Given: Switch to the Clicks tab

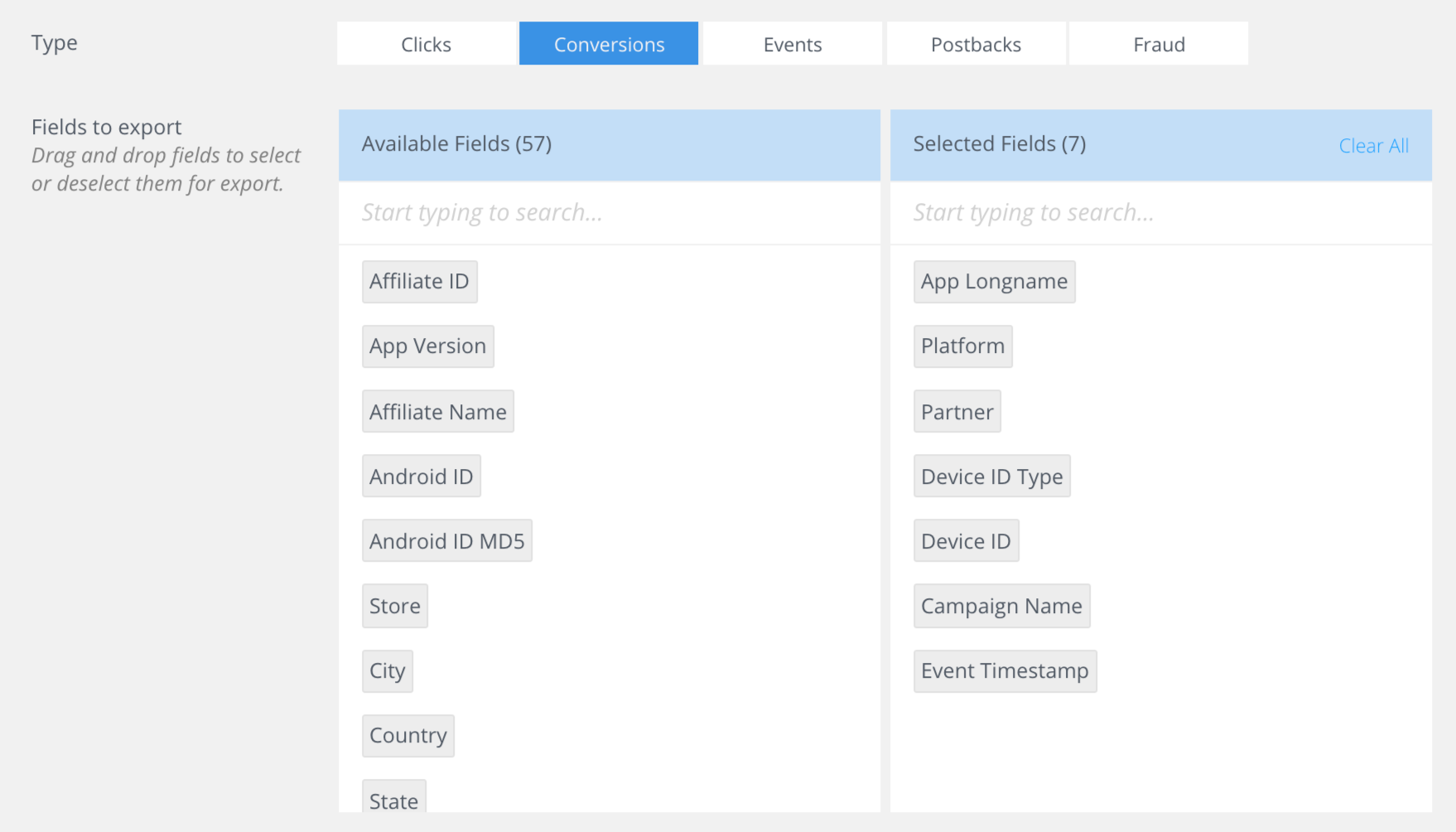Looking at the screenshot, I should [x=425, y=43].
